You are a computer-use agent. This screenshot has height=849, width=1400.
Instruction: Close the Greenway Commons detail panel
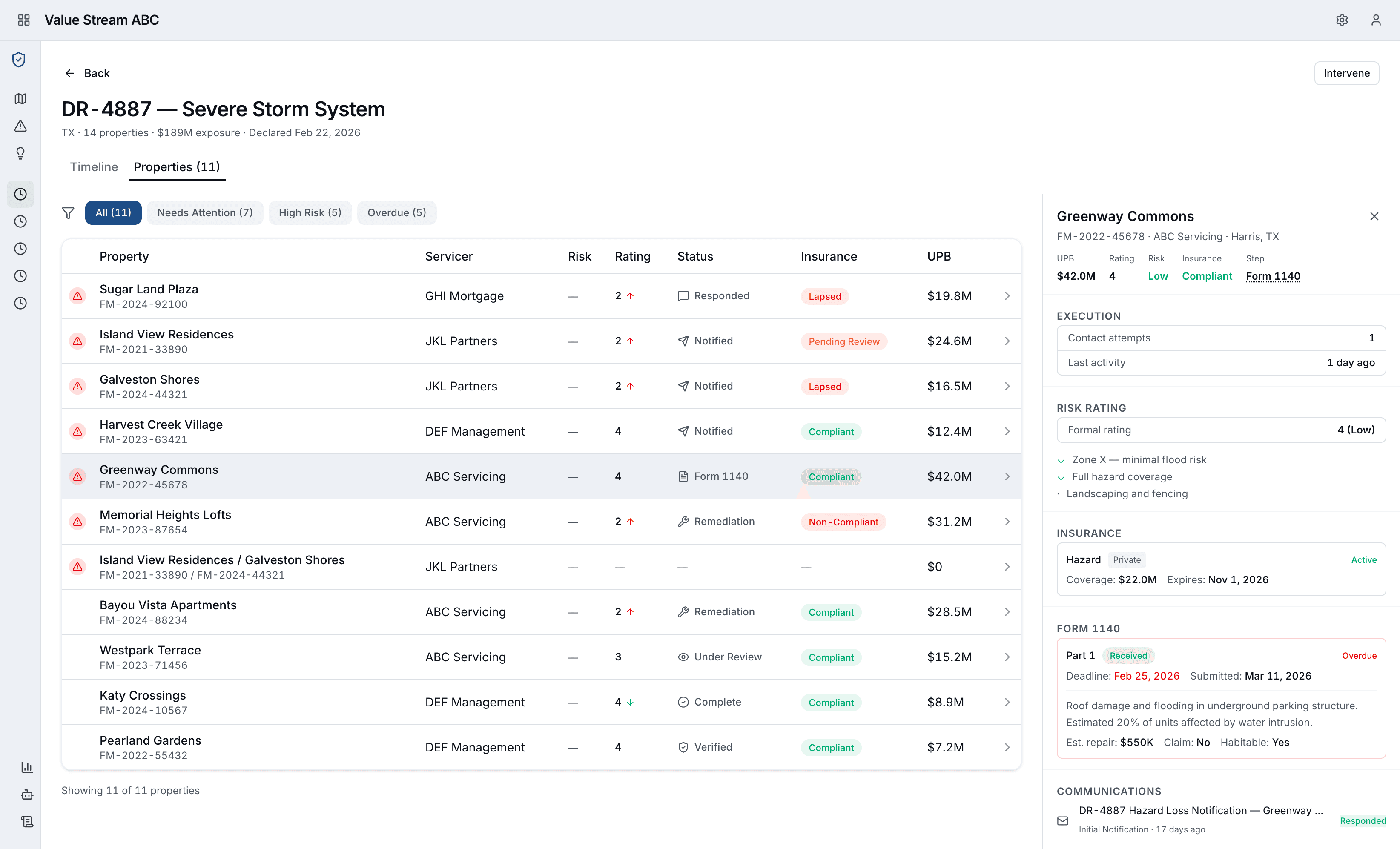click(1374, 217)
